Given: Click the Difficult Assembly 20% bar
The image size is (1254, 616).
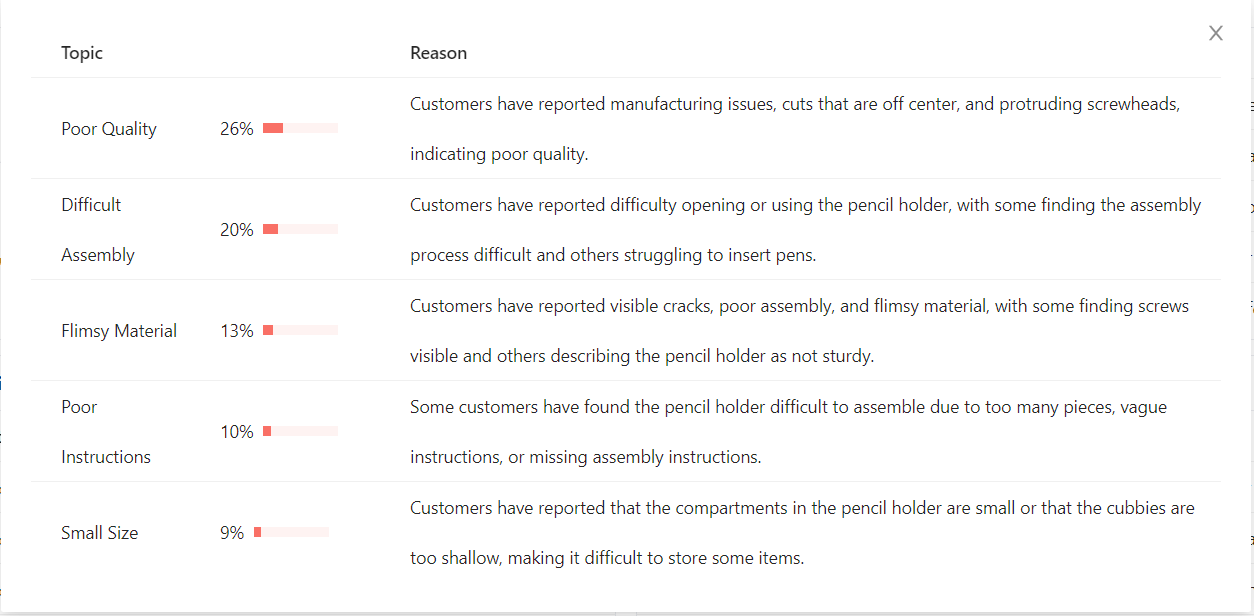Looking at the screenshot, I should click(300, 229).
